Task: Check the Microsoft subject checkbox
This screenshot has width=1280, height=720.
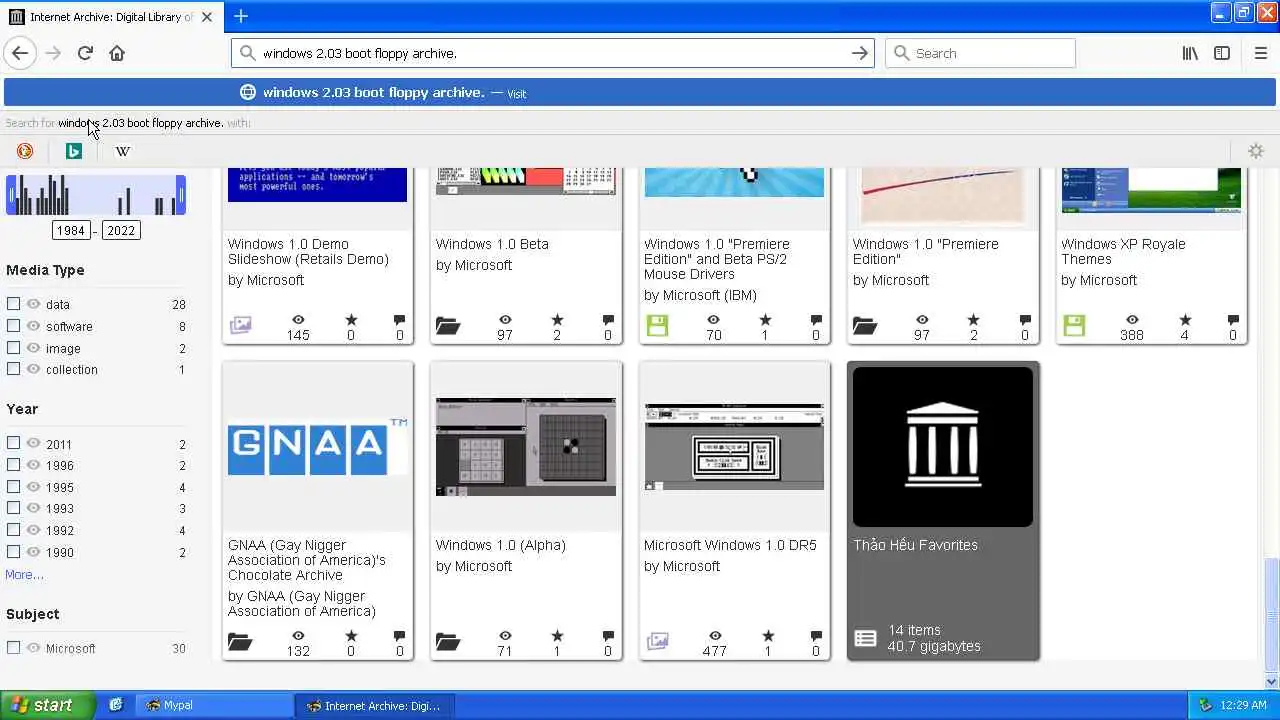Action: [x=13, y=647]
